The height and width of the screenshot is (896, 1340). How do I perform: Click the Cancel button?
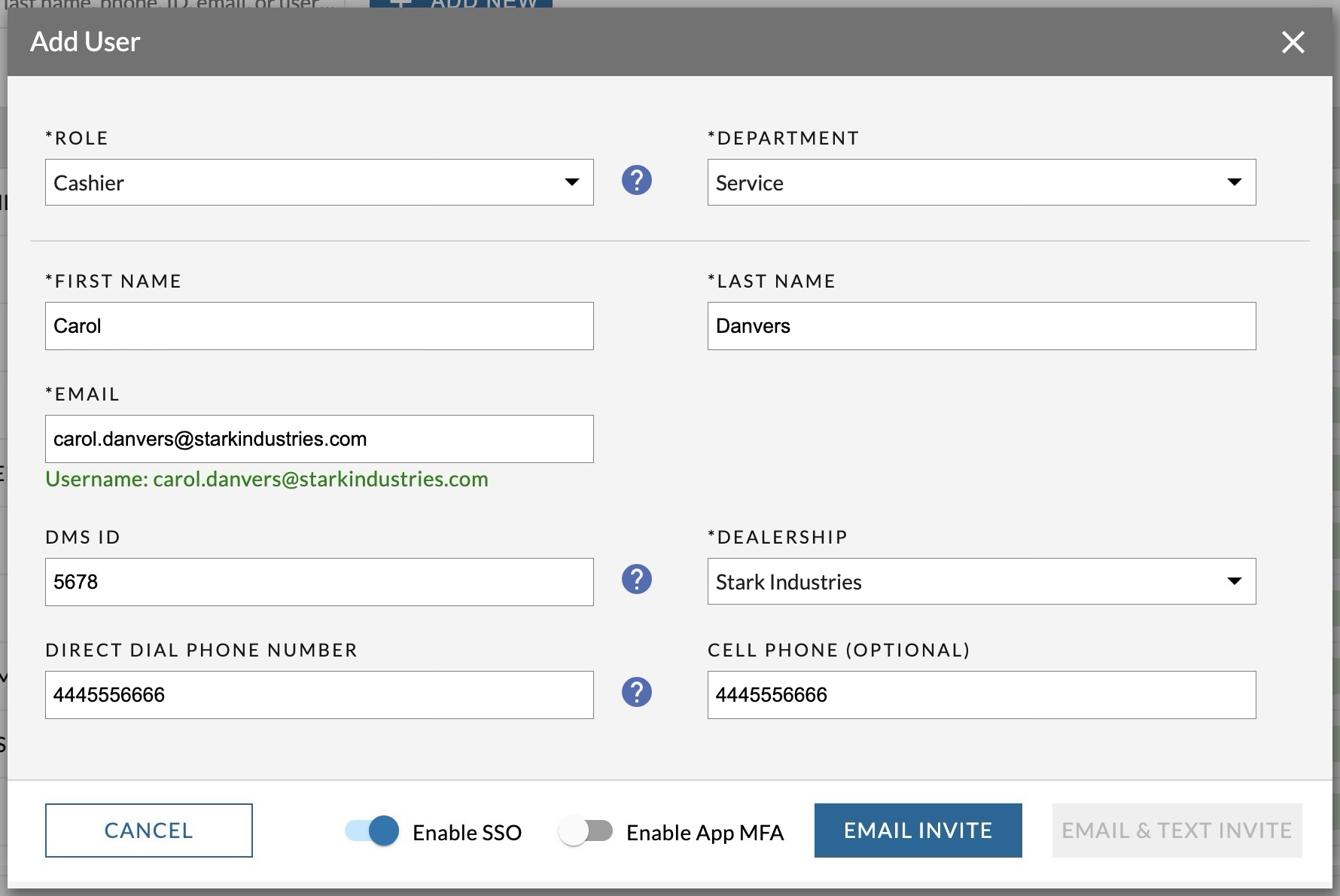pyautogui.click(x=148, y=830)
